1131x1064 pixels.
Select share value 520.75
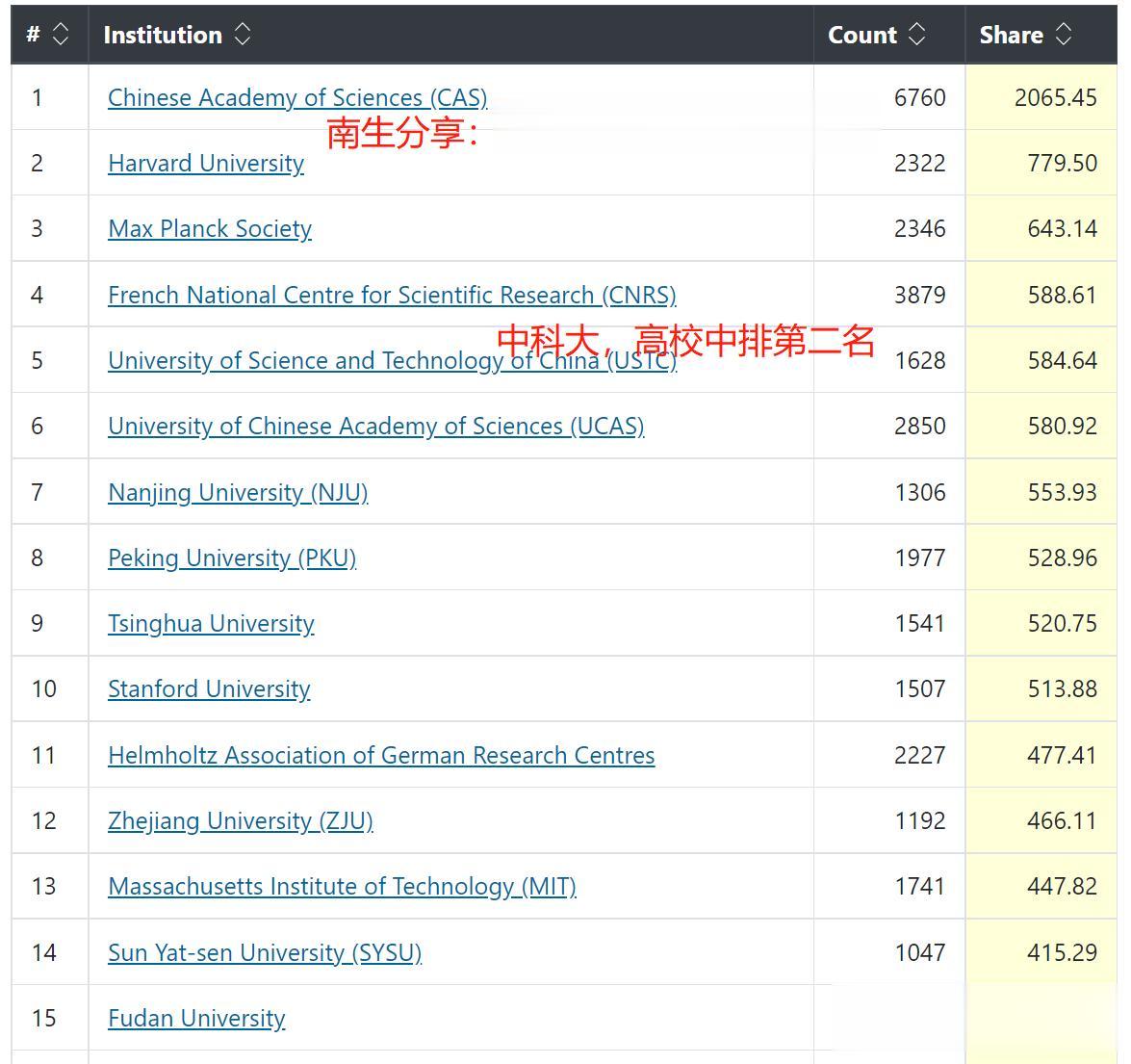[x=1063, y=623]
